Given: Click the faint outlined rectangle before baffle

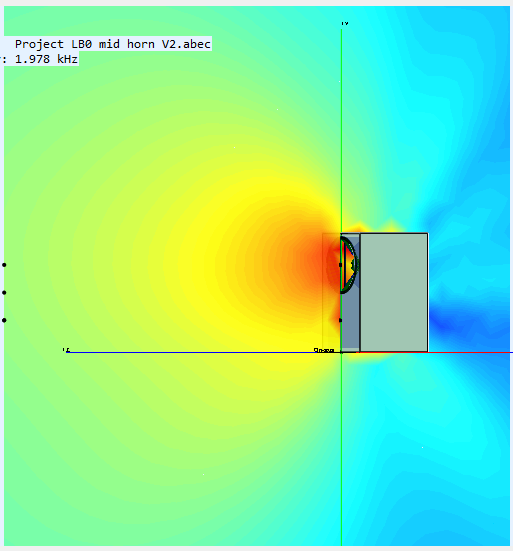Looking at the screenshot, I should 331,292.
